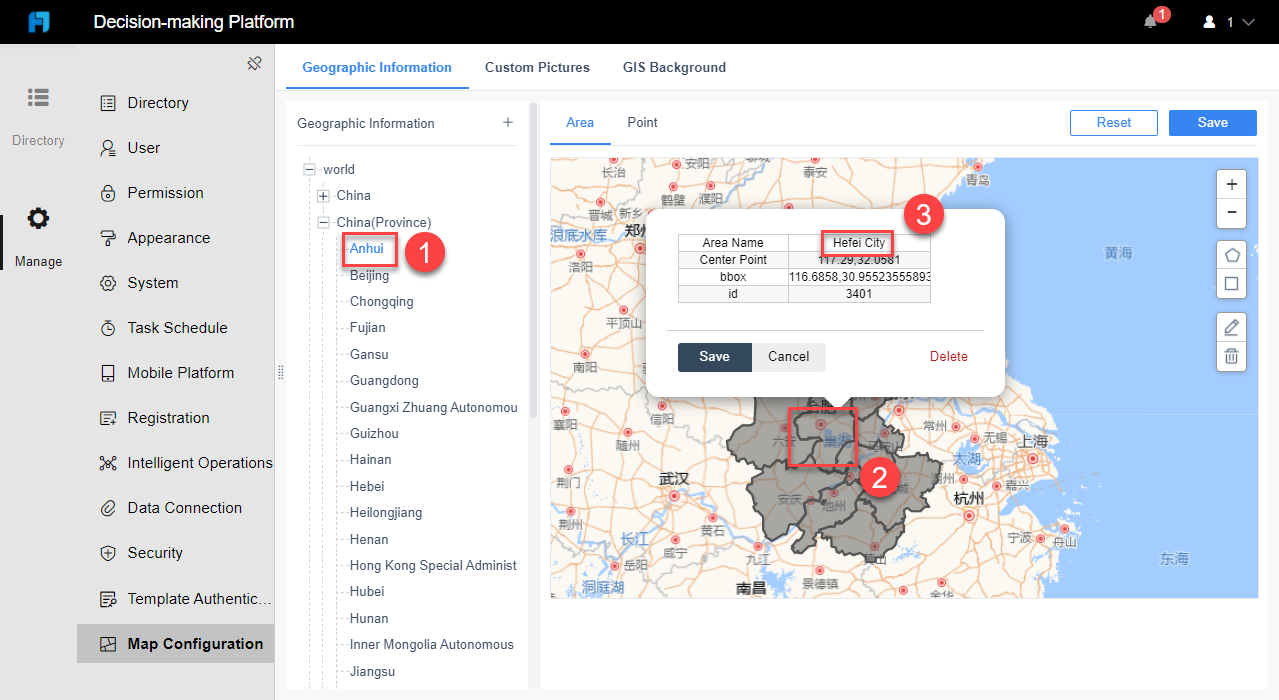Select Inner Mongolia Autonomous region
The height and width of the screenshot is (700, 1279).
tap(432, 644)
